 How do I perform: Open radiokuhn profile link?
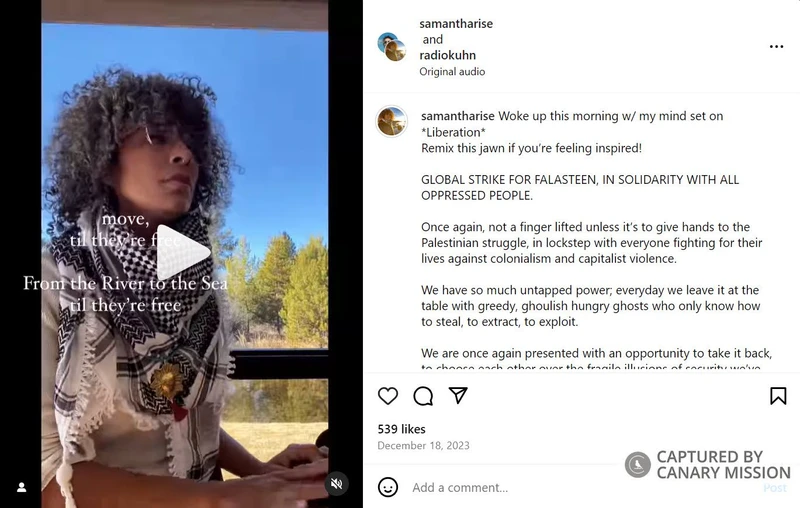447,55
